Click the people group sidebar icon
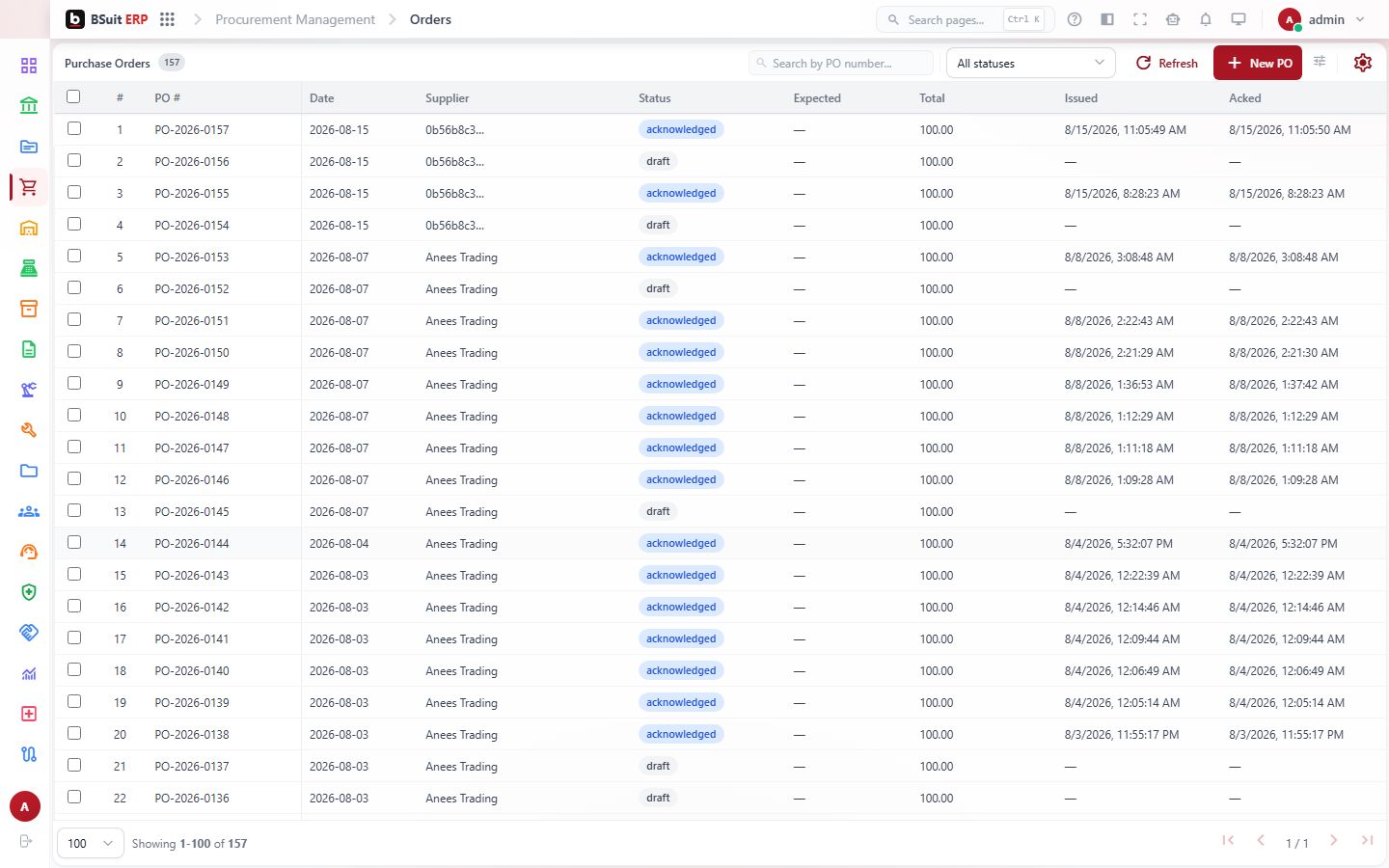The height and width of the screenshot is (868, 1389). click(29, 511)
